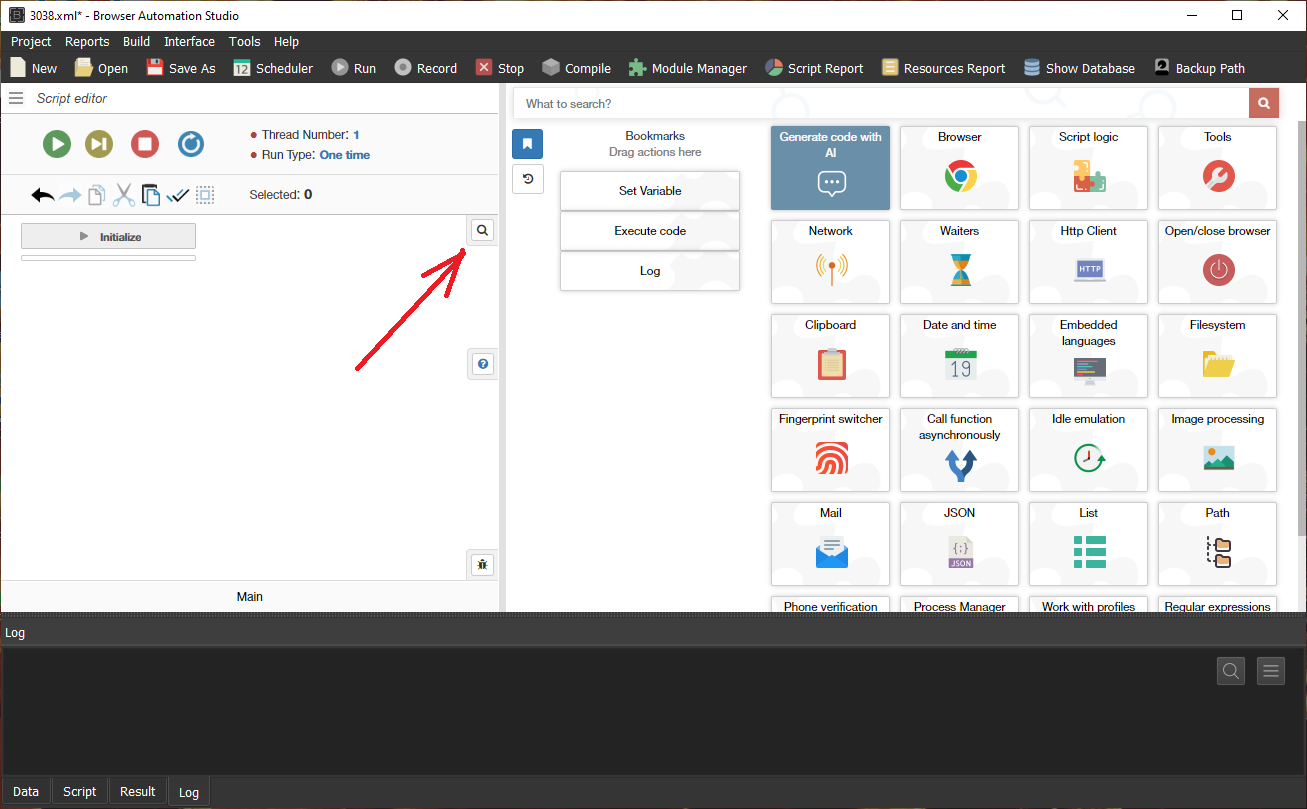Open script search magnifier icon
This screenshot has height=809, width=1307.
pyautogui.click(x=482, y=230)
